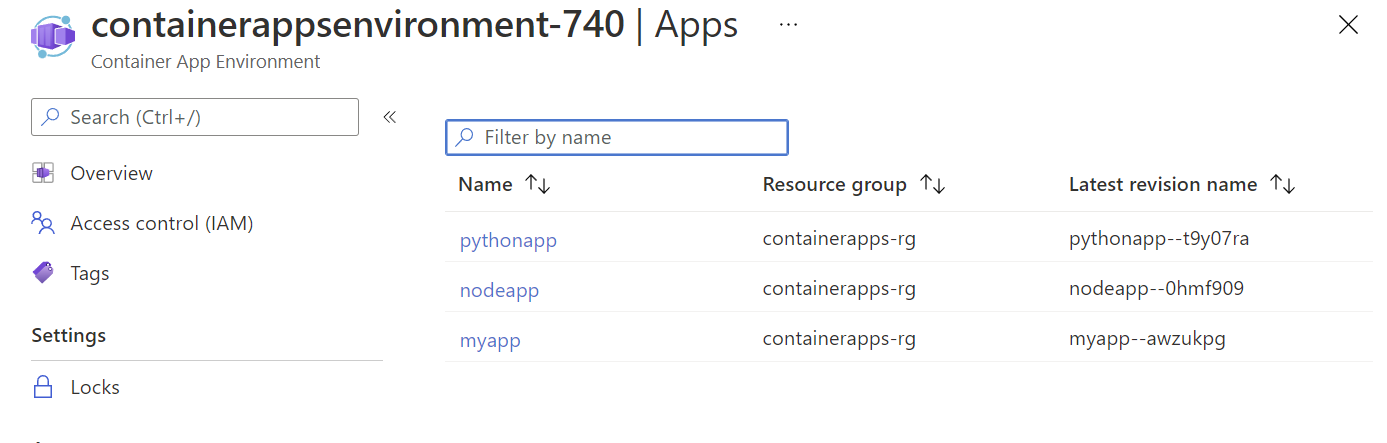1387x443 pixels.
Task: Click revision myapp--awzukpg
Action: (1147, 339)
